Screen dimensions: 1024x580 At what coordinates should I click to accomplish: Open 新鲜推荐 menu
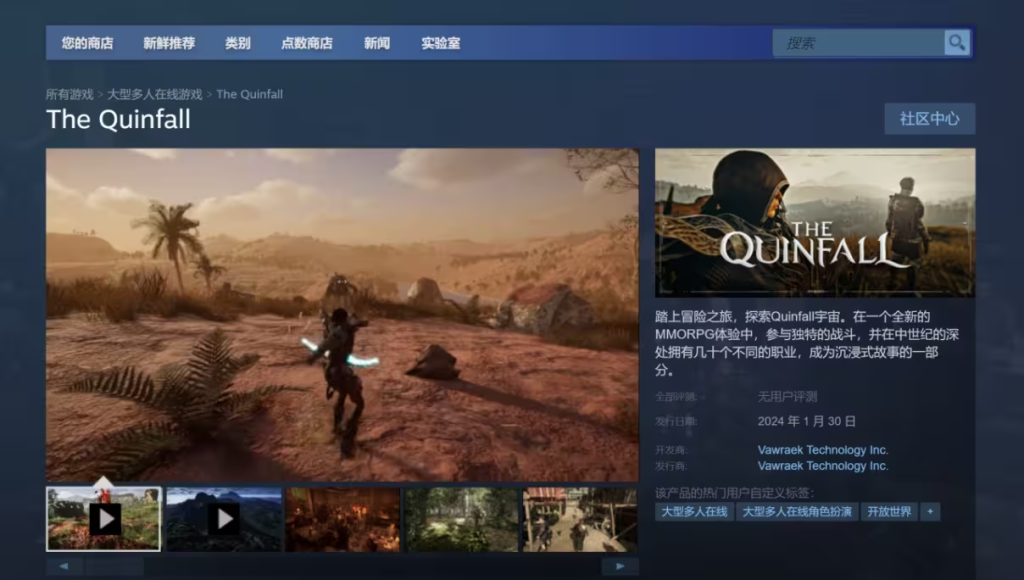[169, 43]
